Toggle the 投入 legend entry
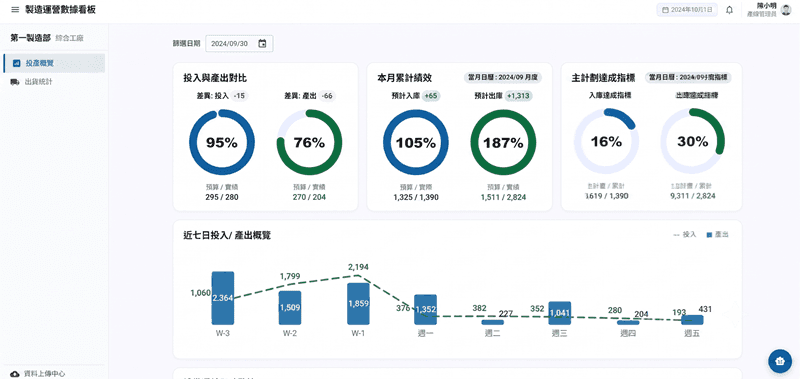 tap(685, 235)
